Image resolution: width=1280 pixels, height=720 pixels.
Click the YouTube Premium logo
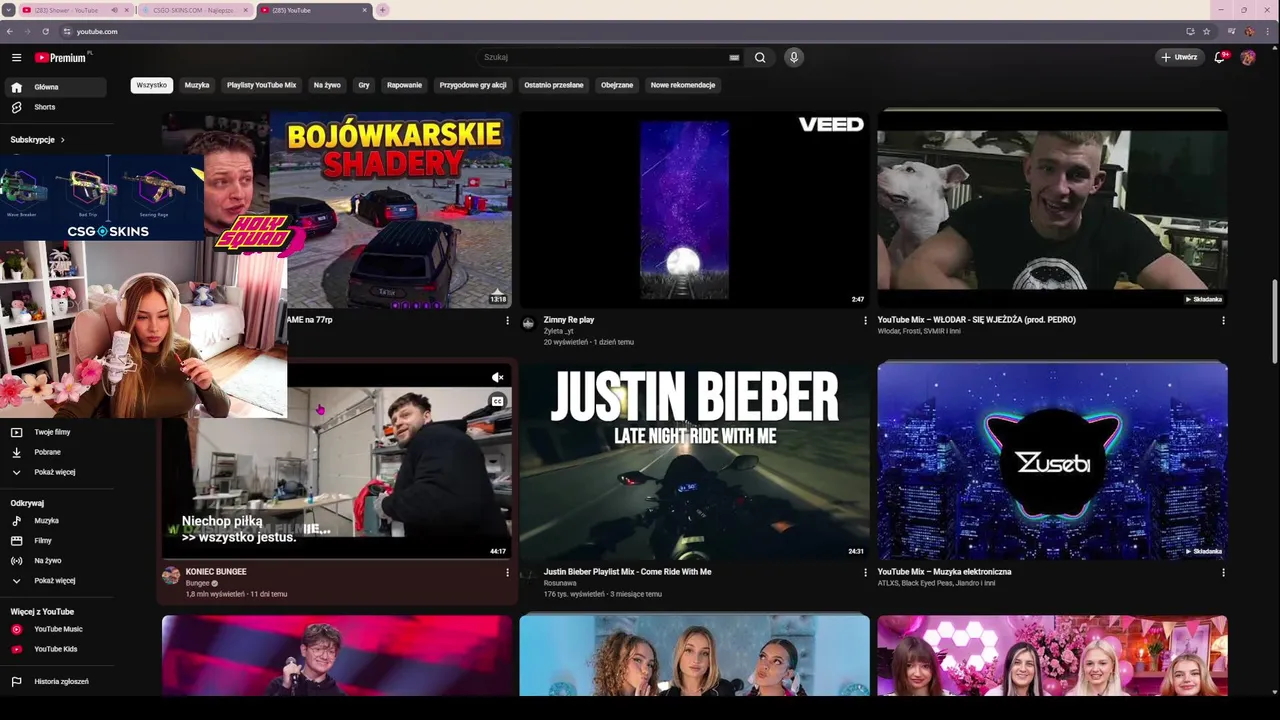[x=62, y=58]
